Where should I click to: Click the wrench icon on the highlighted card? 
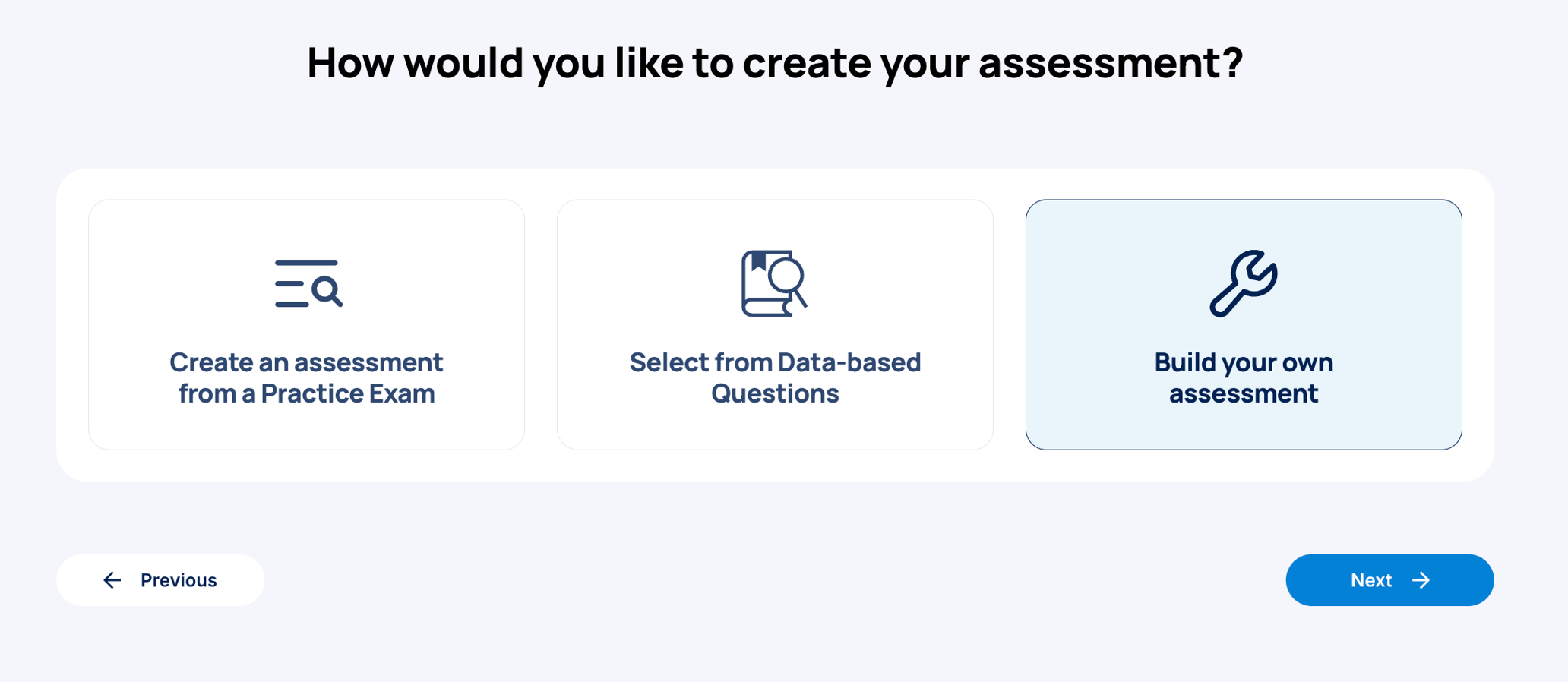click(1244, 283)
